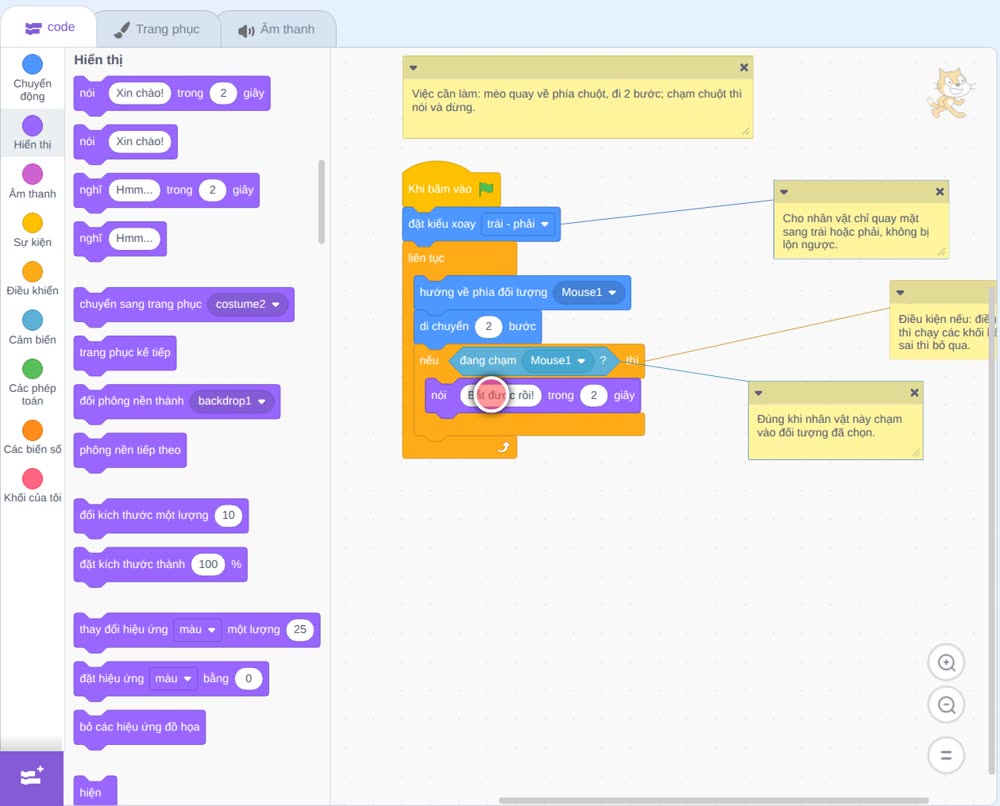This screenshot has width=1000, height=806.
Task: Open the màu dropdown in đặt hiệu ứng block
Action: coord(173,678)
